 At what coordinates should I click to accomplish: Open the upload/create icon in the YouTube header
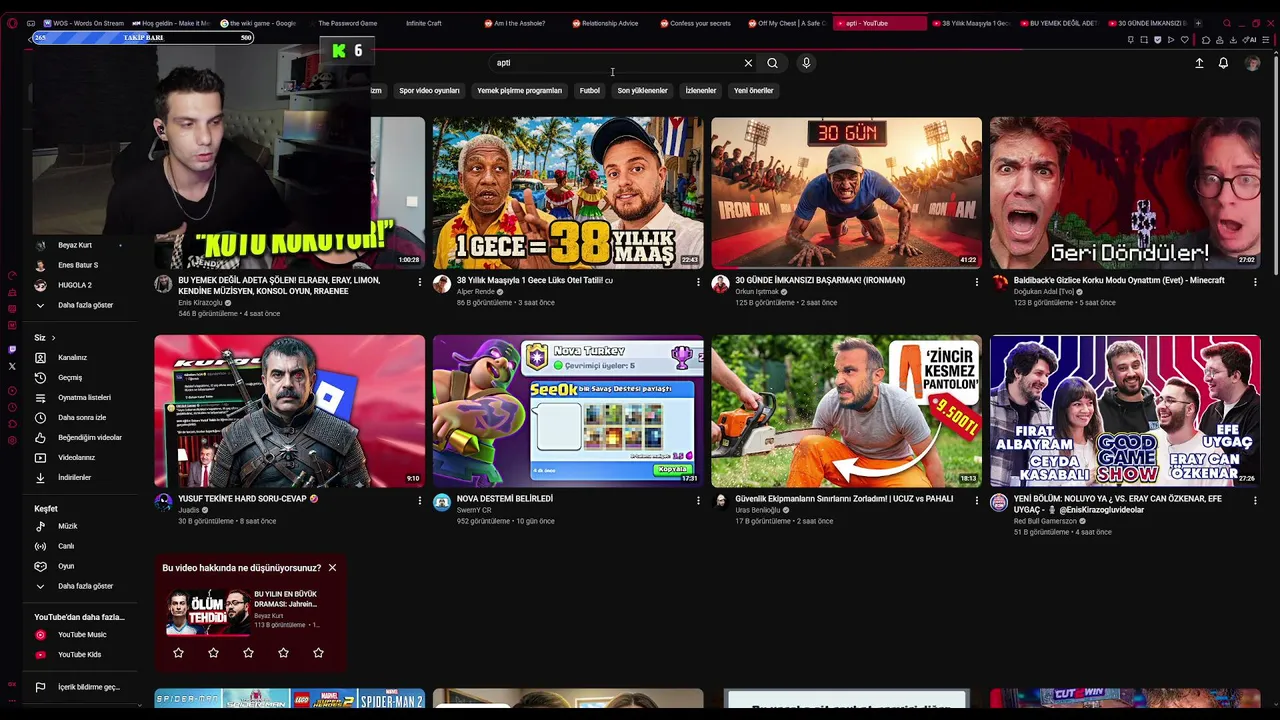[x=1199, y=63]
